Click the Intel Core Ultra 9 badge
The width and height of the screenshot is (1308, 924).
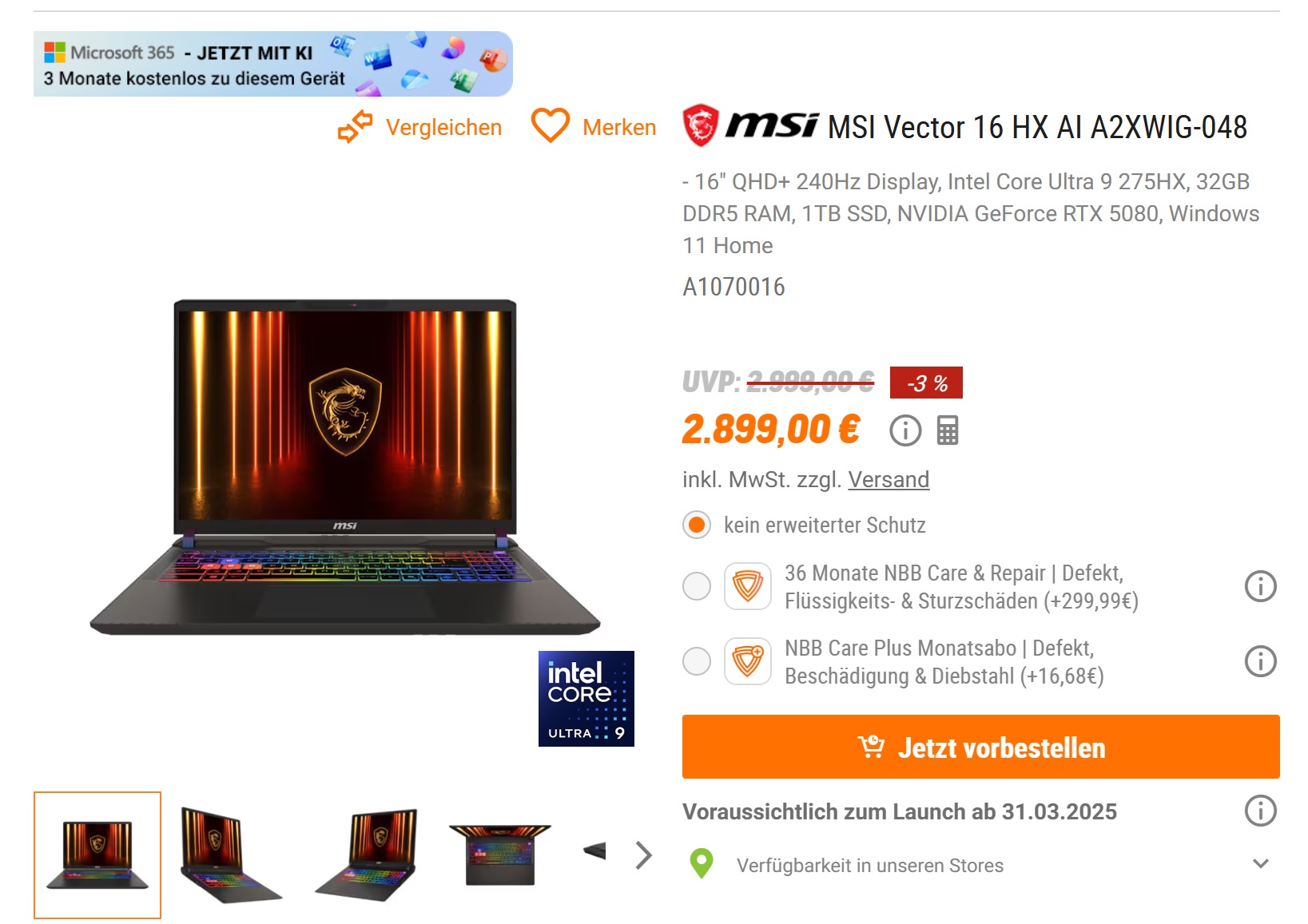586,698
